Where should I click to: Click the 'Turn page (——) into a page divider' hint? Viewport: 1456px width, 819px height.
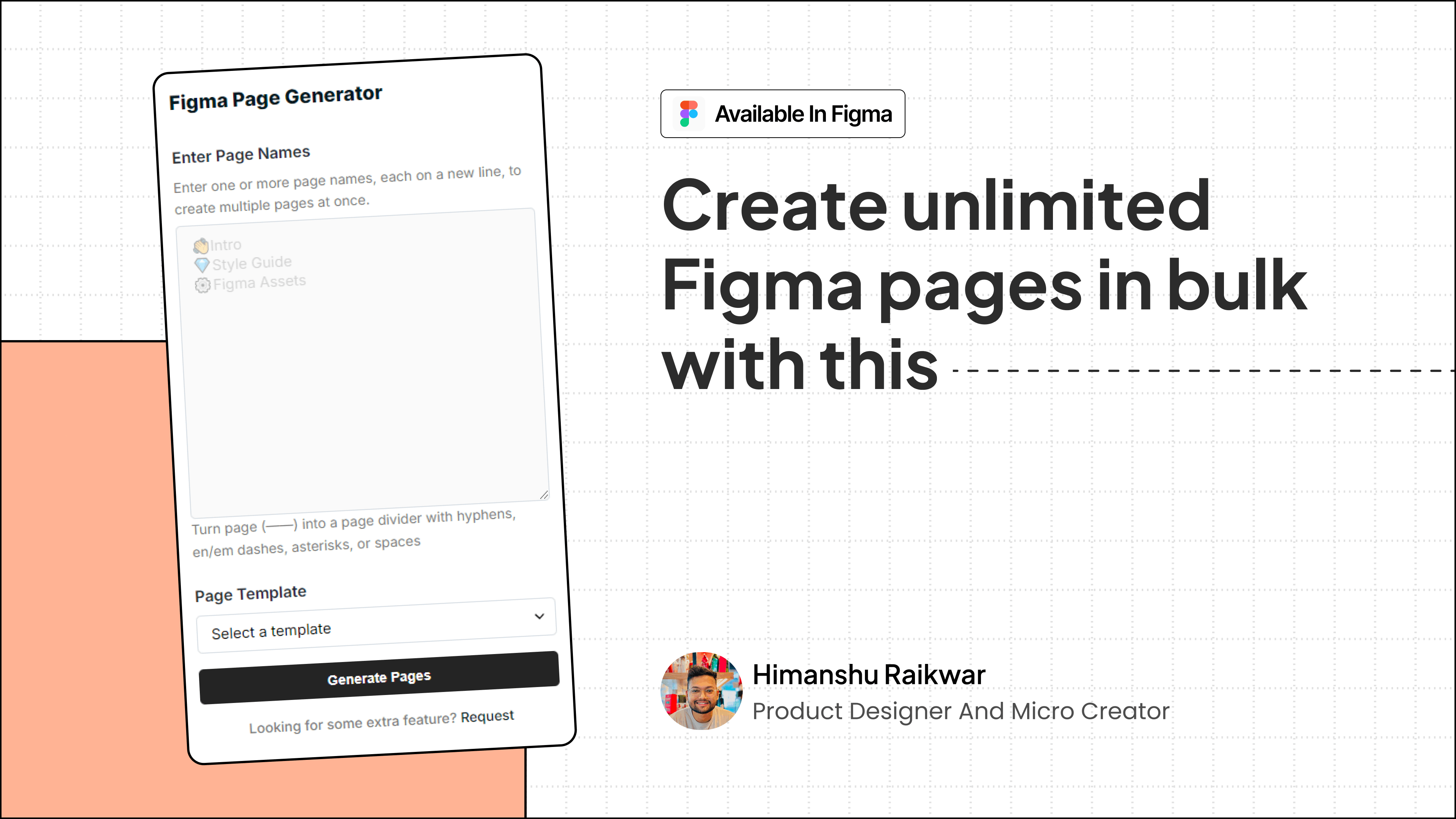[354, 532]
